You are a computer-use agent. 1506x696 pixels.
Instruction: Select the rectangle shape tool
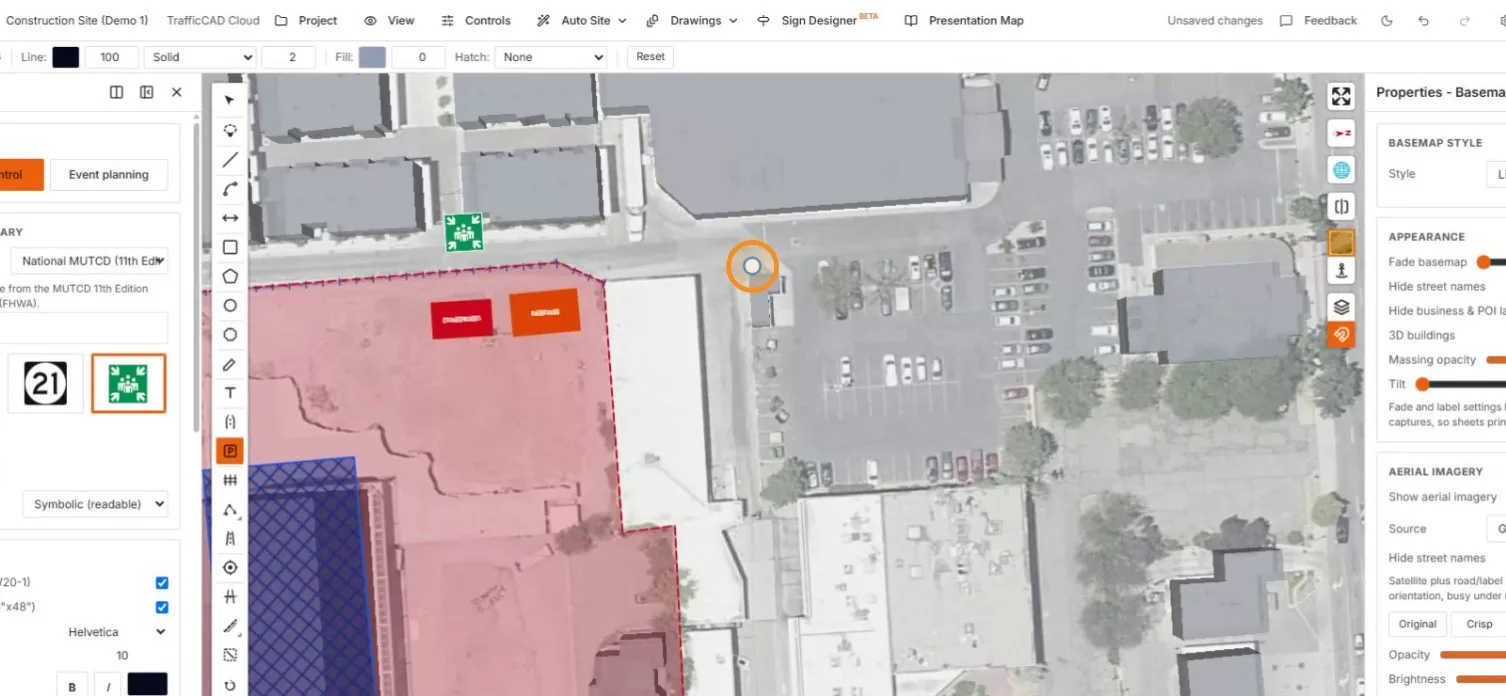point(230,247)
